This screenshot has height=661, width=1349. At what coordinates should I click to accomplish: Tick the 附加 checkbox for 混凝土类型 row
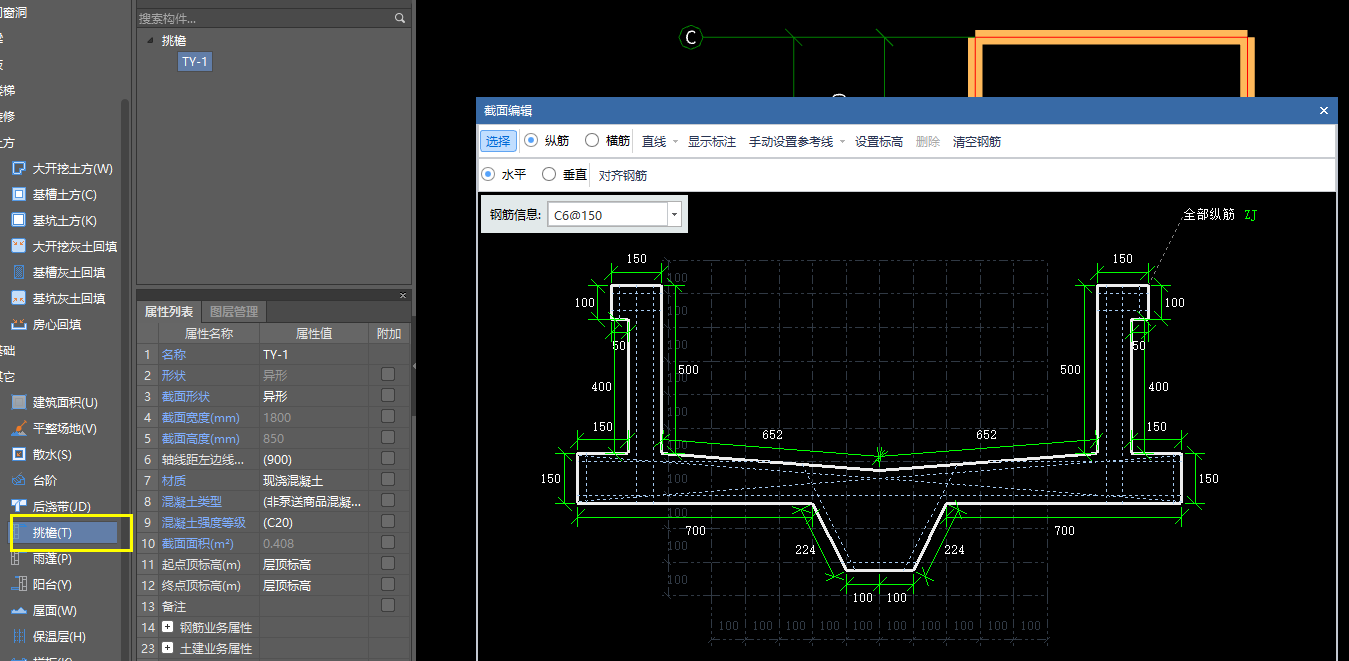pos(388,501)
